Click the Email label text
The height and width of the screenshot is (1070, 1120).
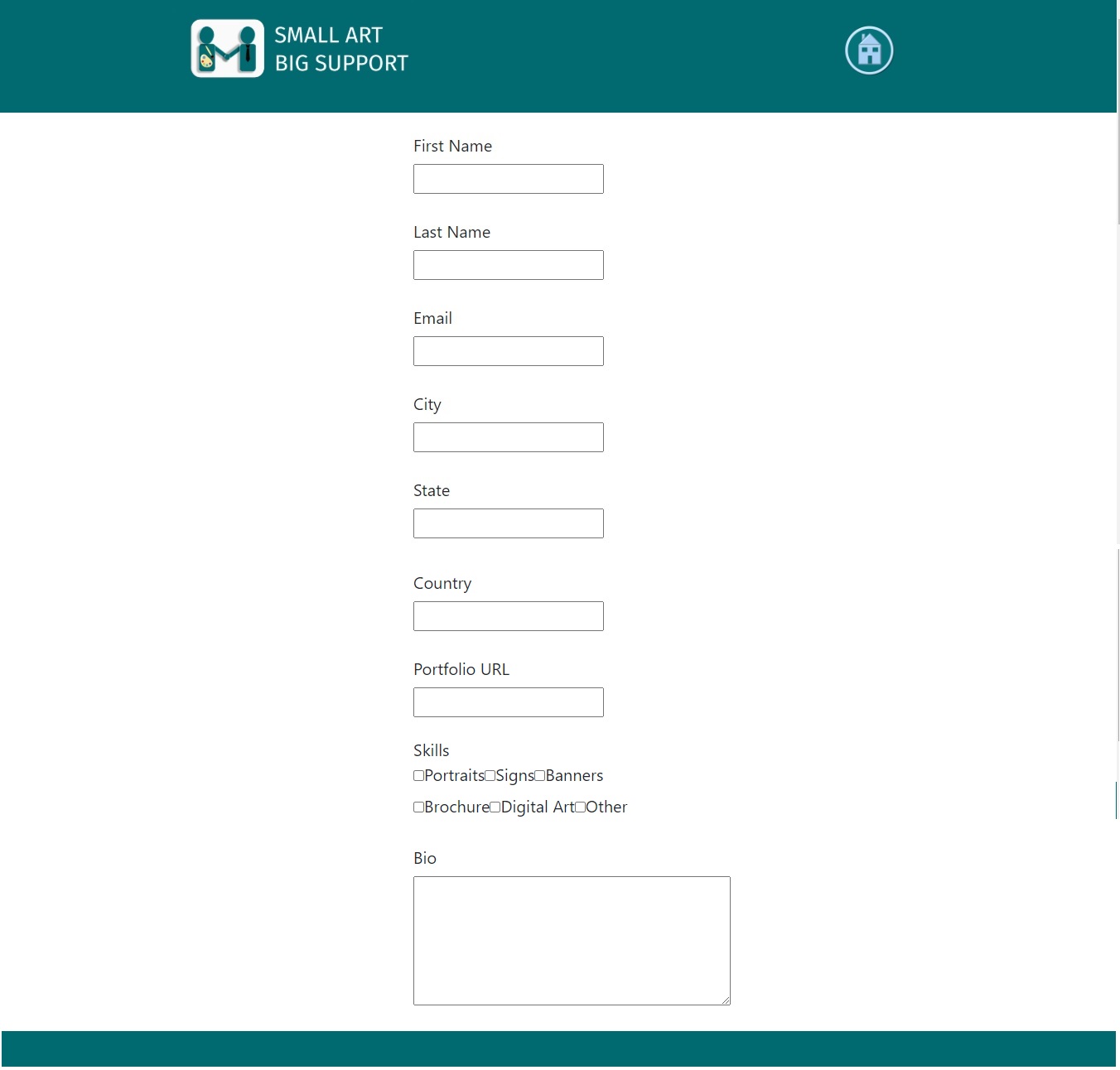pyautogui.click(x=432, y=318)
